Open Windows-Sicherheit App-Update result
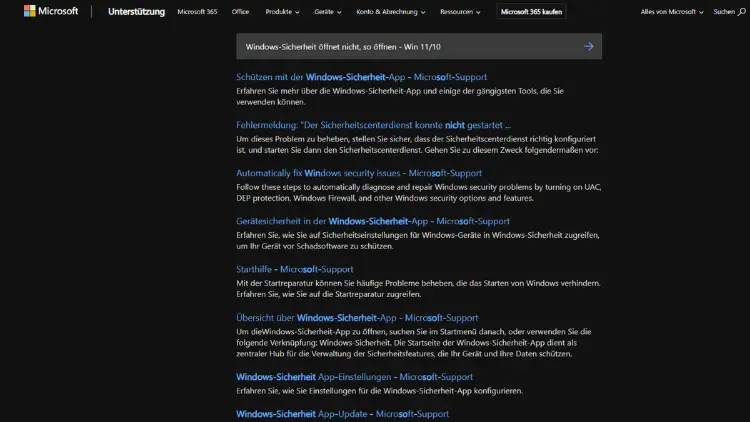 [342, 414]
